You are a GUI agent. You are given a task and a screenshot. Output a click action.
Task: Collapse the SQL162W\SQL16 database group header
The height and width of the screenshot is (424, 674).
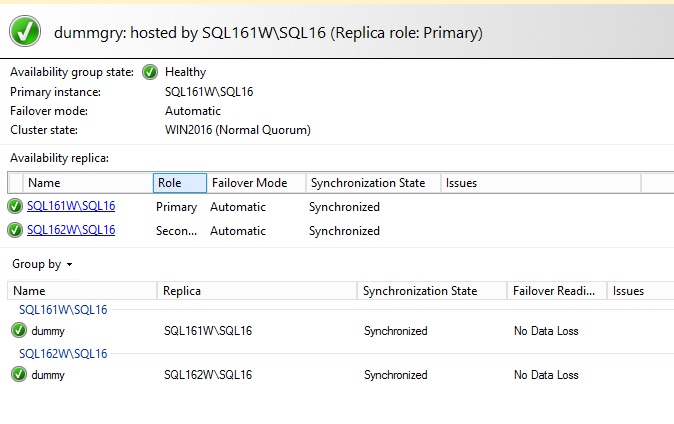(x=63, y=353)
